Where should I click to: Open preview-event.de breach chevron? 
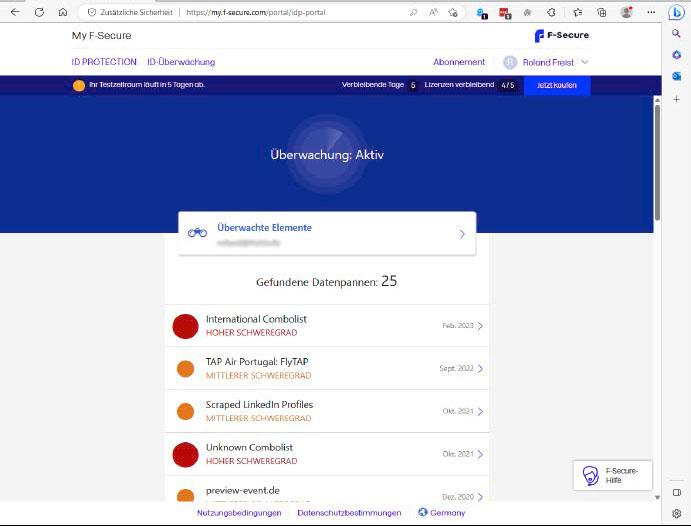pos(480,496)
